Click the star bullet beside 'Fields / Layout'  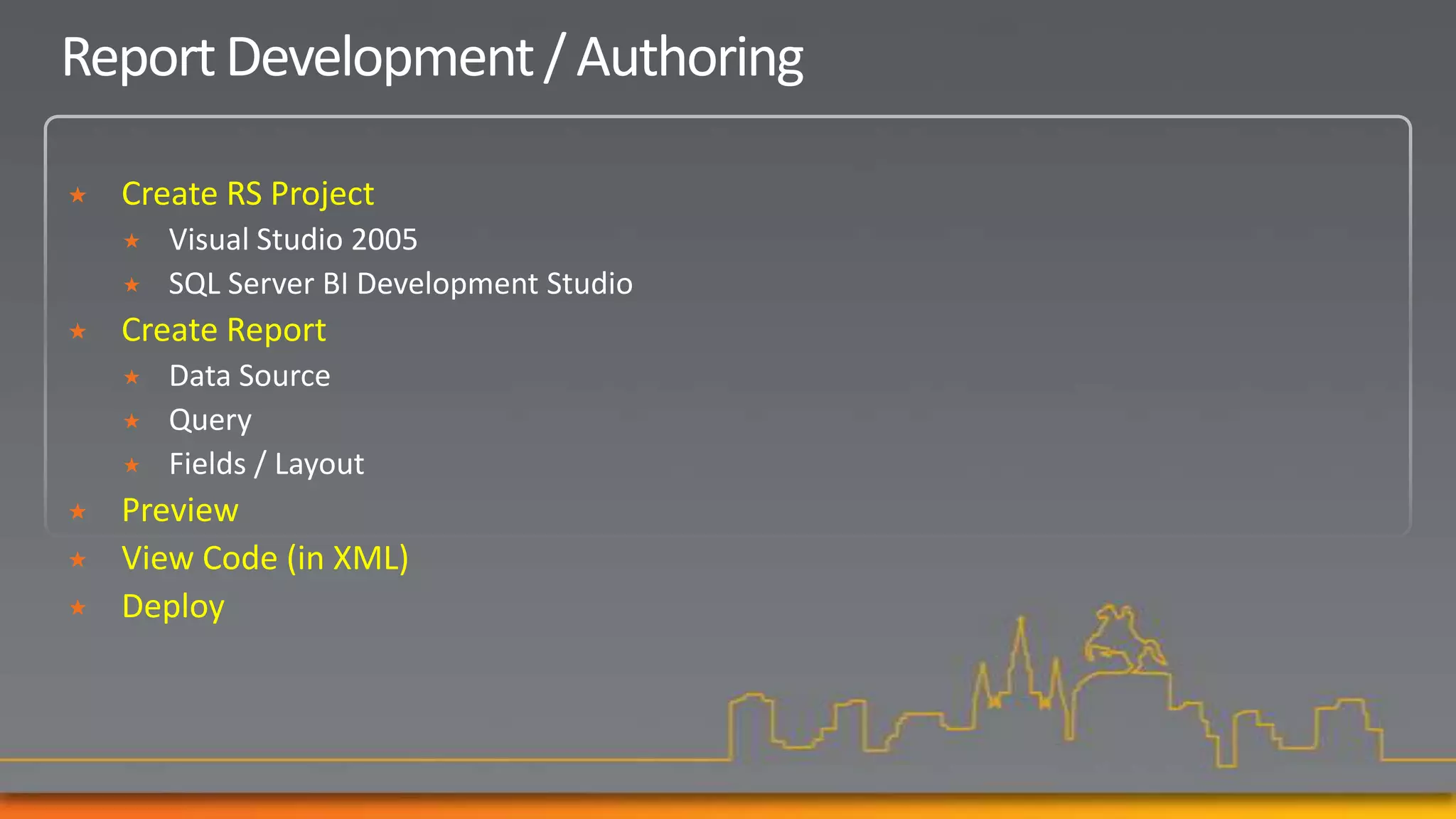point(132,466)
